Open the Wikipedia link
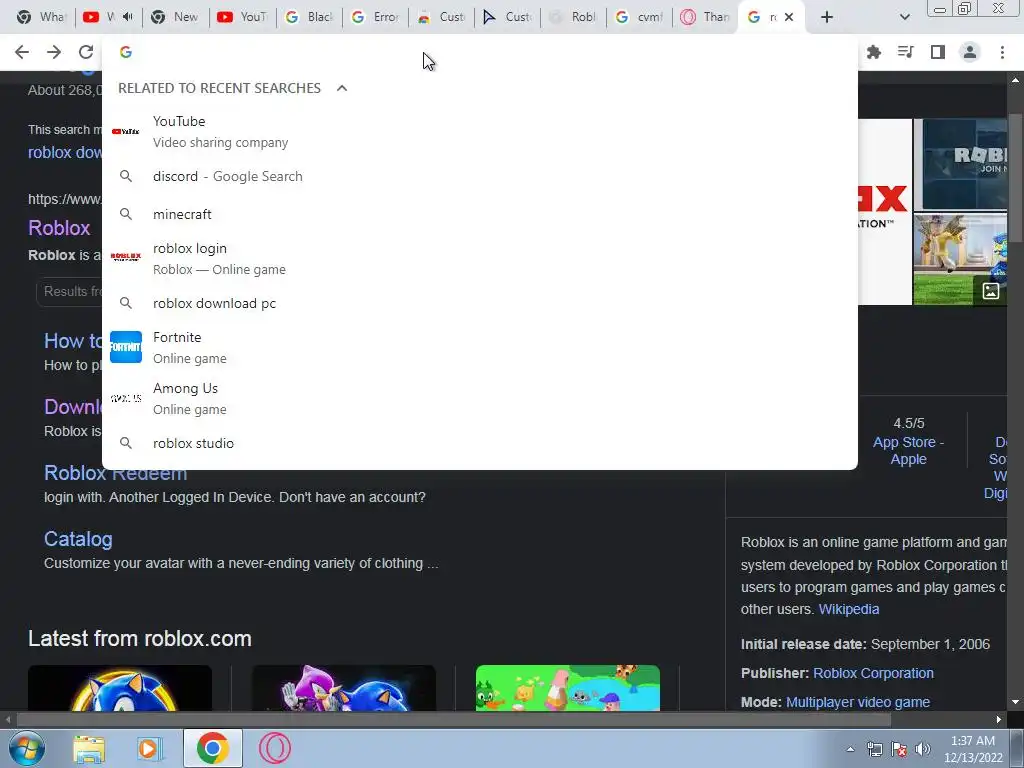This screenshot has height=768, width=1024. click(x=848, y=609)
